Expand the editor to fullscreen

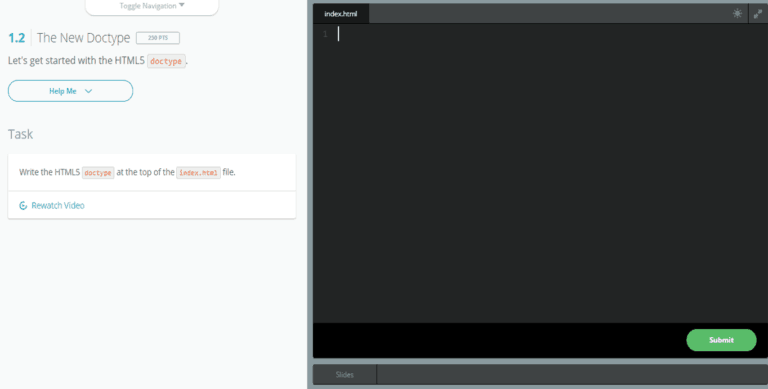(758, 14)
